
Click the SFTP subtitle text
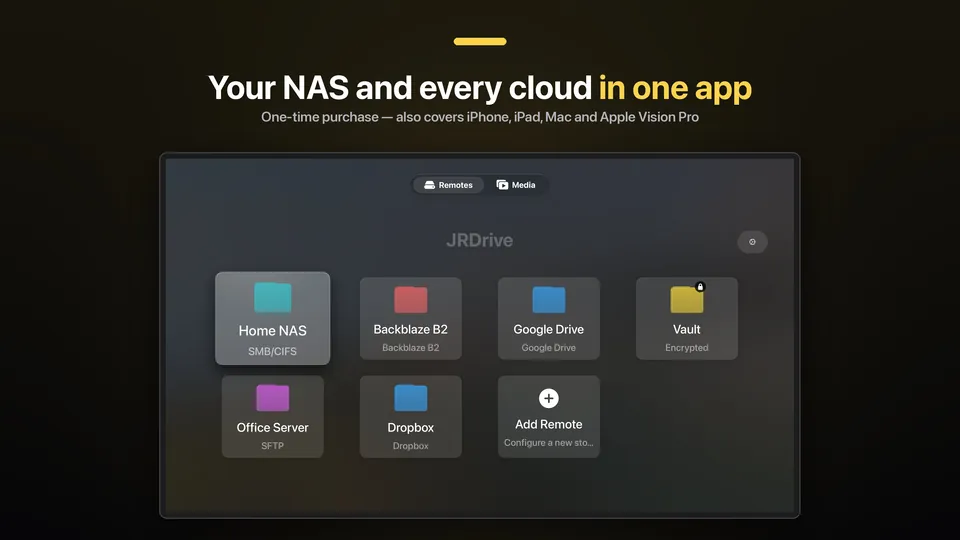[x=272, y=446]
